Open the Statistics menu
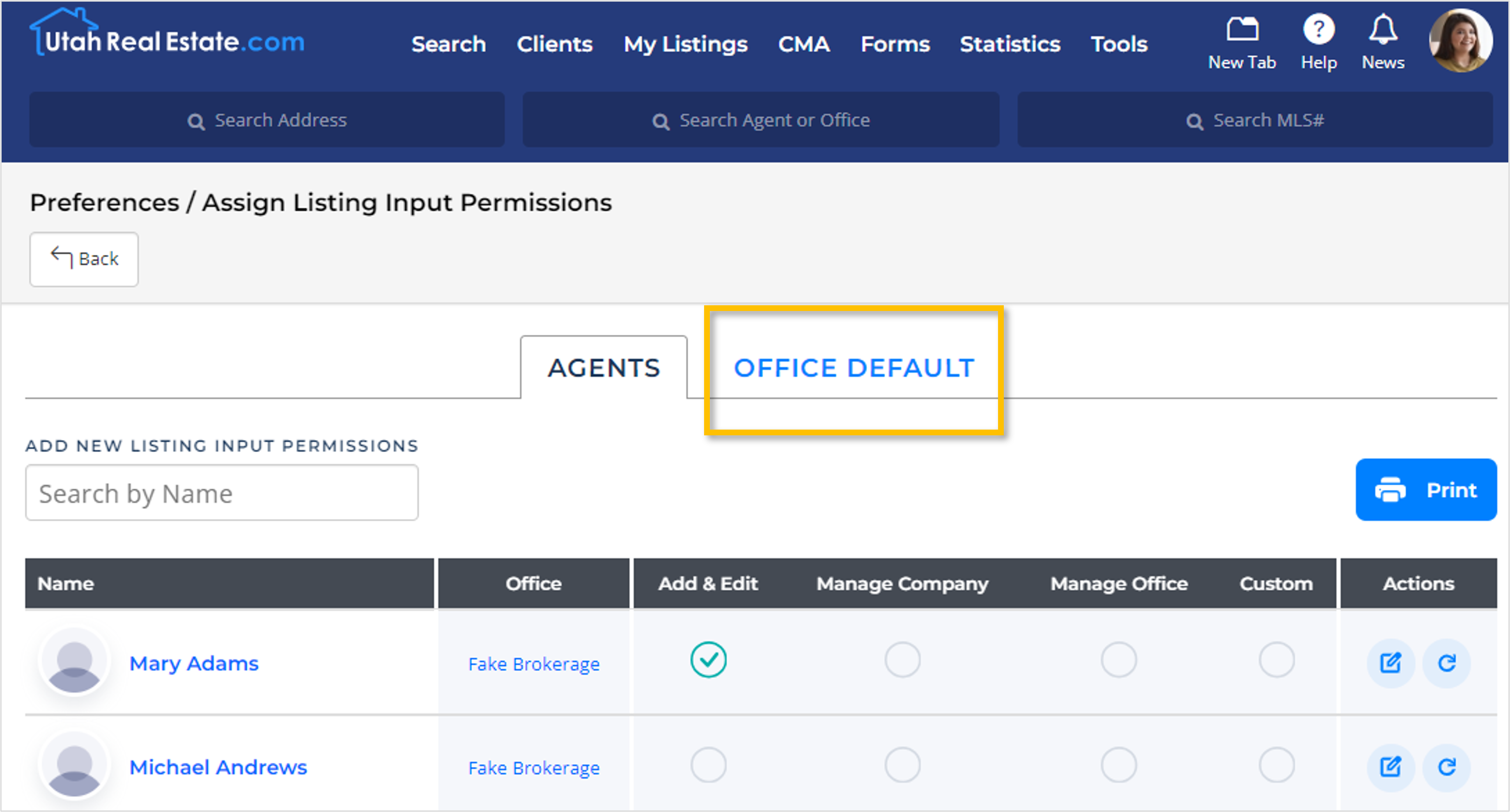The height and width of the screenshot is (812, 1510). click(1010, 44)
